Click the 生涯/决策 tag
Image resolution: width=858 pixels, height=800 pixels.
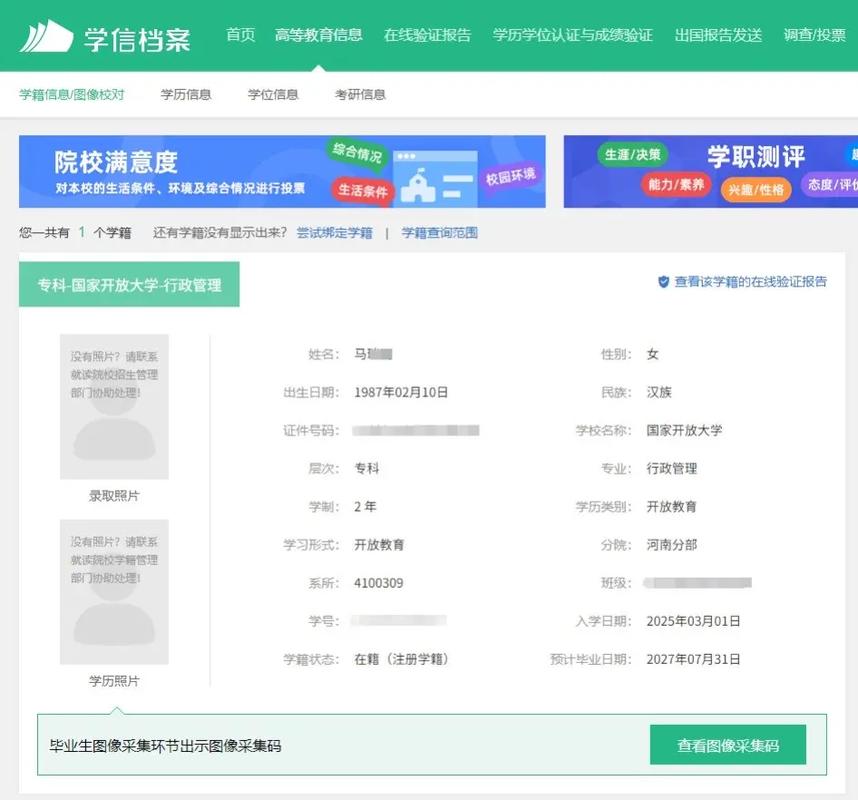tap(633, 155)
